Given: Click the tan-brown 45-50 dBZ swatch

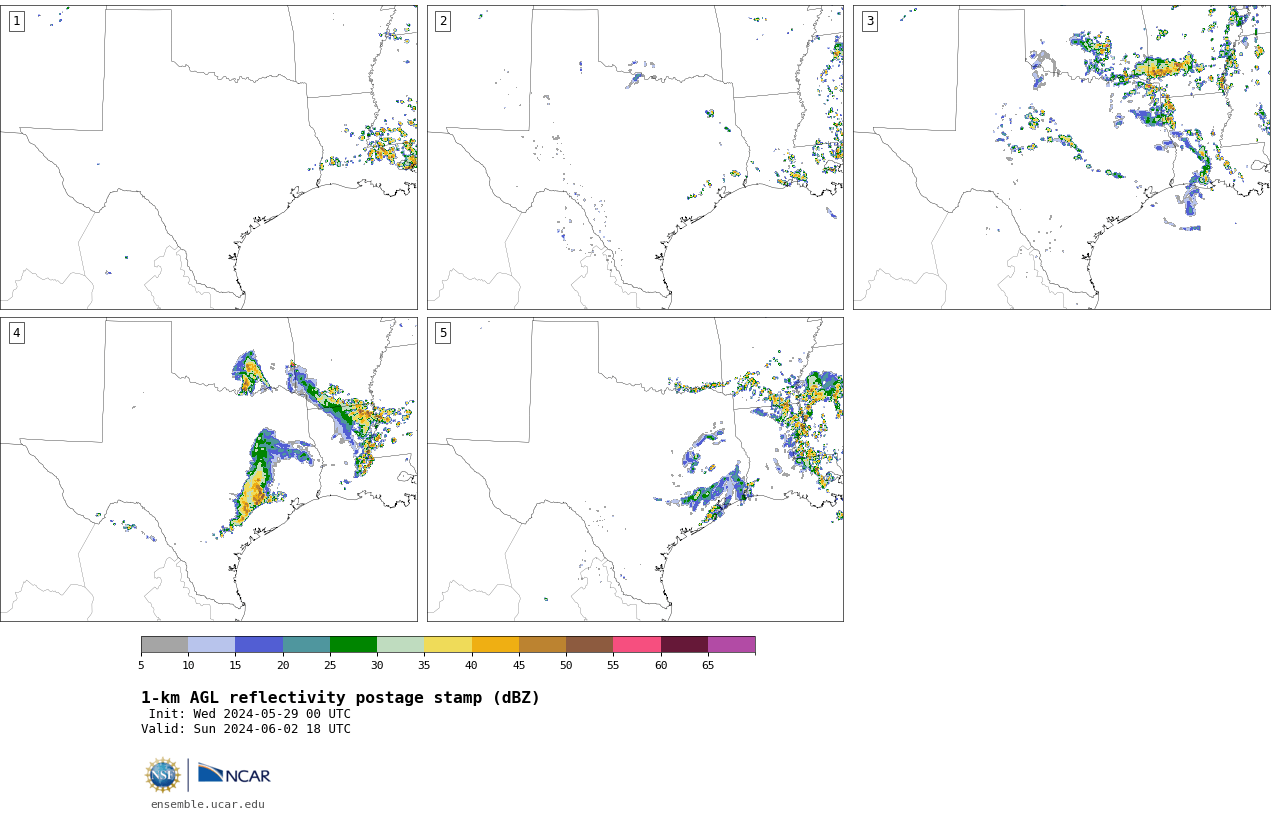Looking at the screenshot, I should [542, 644].
